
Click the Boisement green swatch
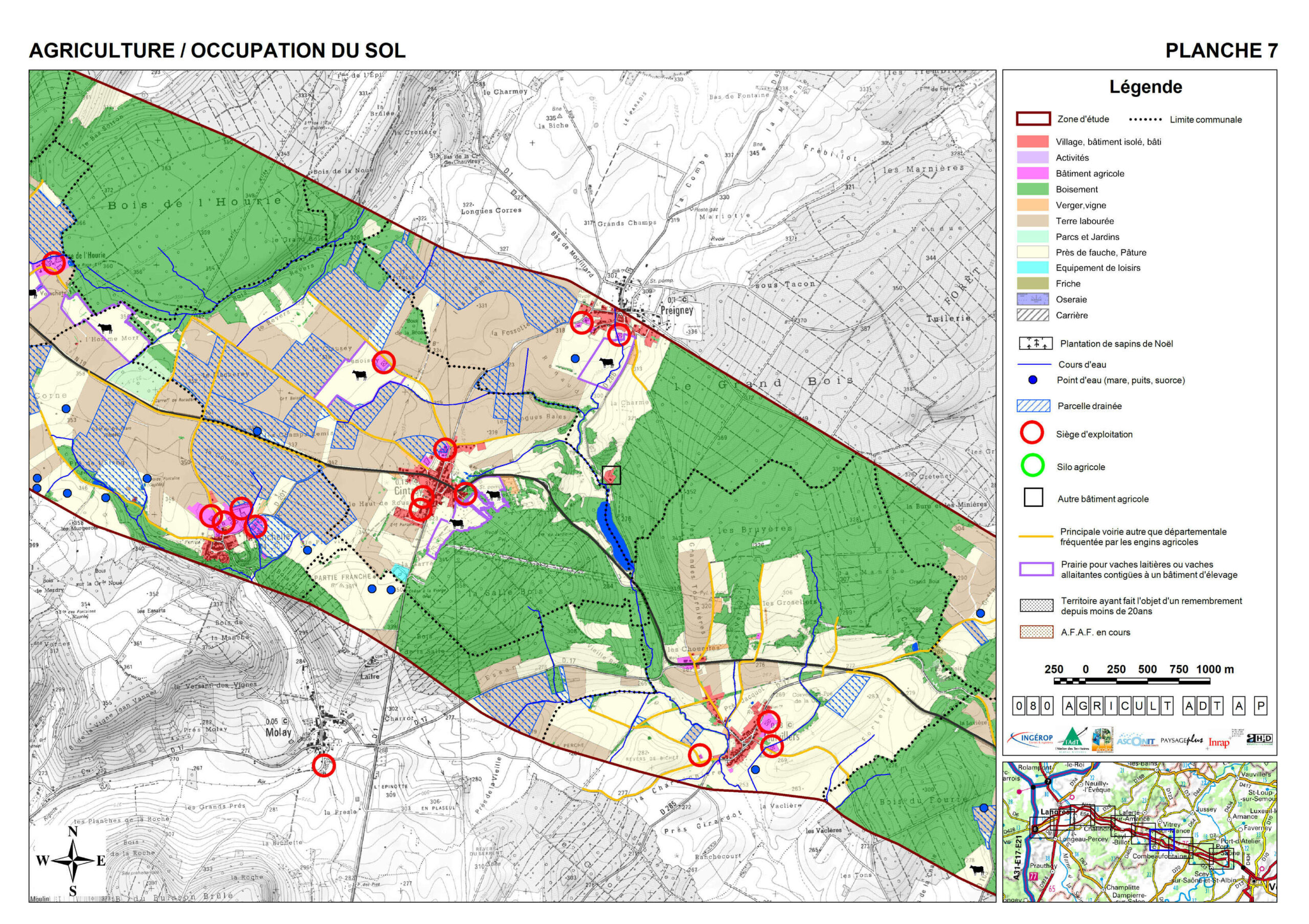(1032, 189)
